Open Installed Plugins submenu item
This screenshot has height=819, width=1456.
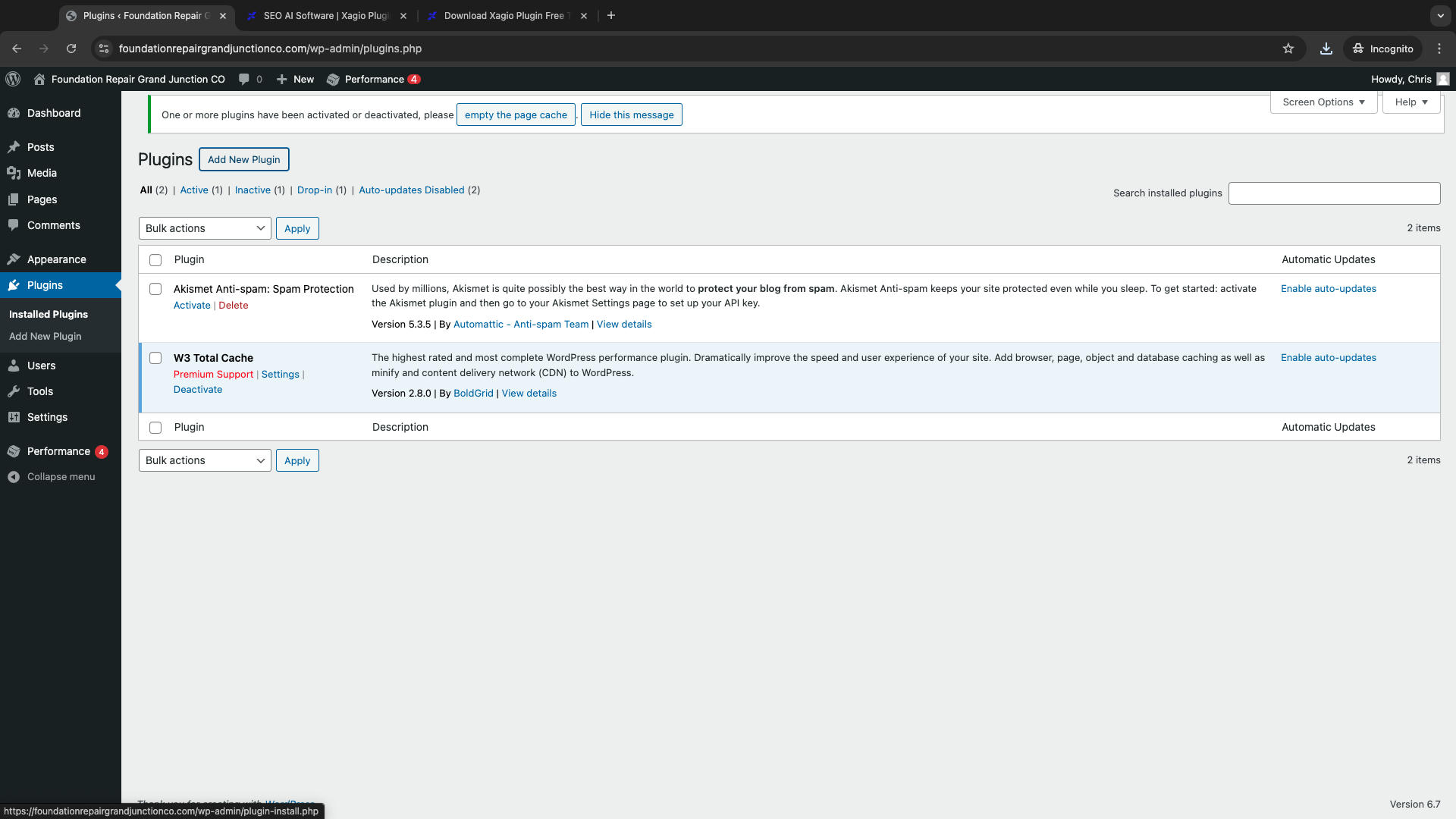coord(49,314)
